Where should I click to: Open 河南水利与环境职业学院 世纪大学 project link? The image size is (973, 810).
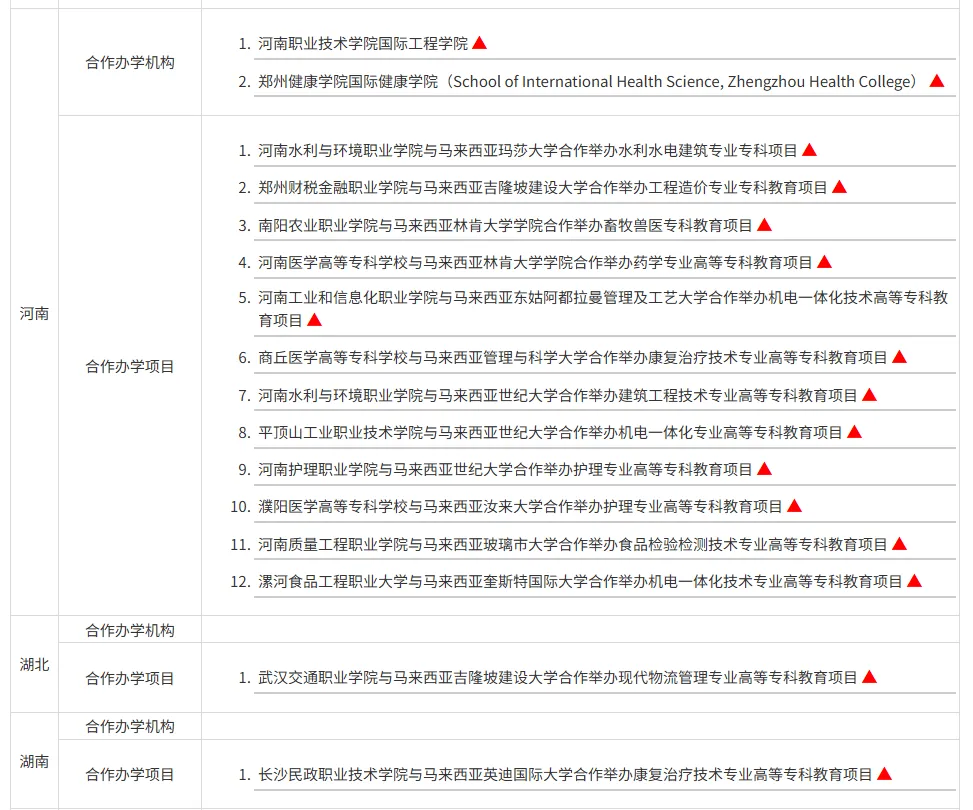click(x=558, y=395)
